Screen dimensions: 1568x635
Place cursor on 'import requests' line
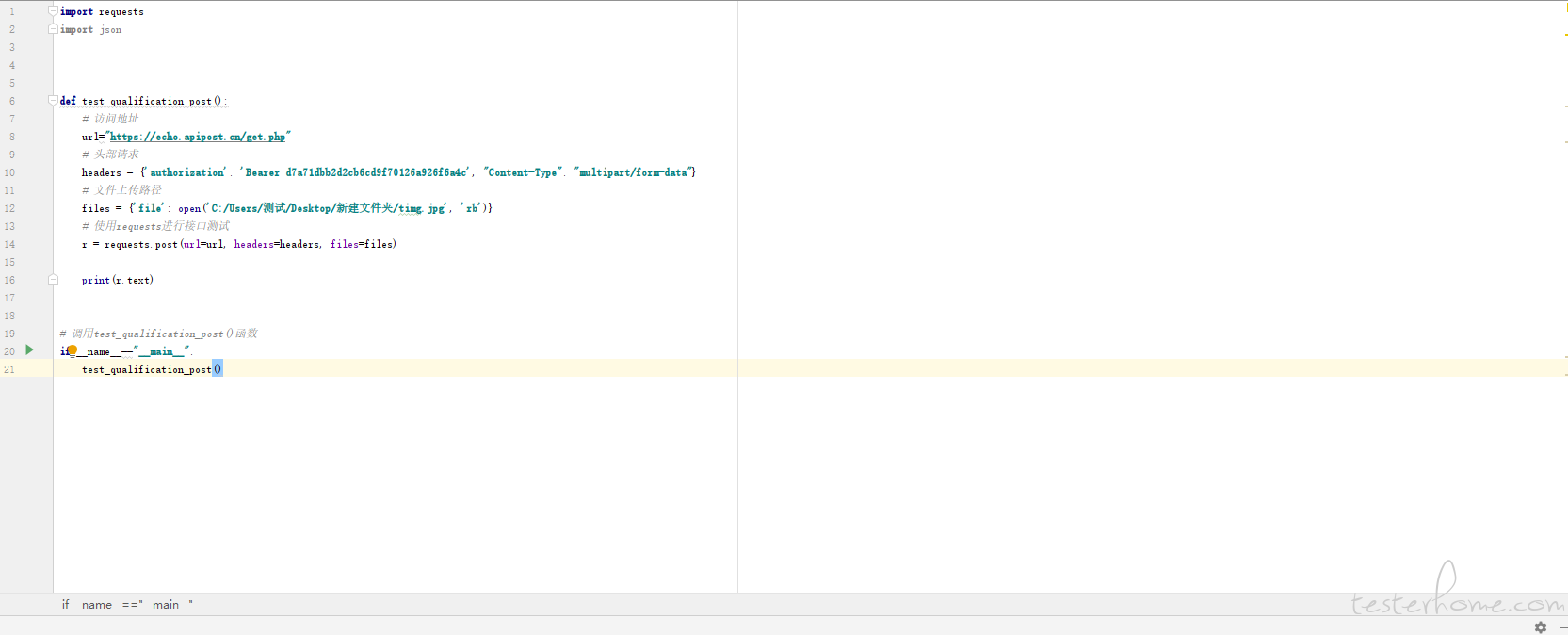(x=102, y=11)
